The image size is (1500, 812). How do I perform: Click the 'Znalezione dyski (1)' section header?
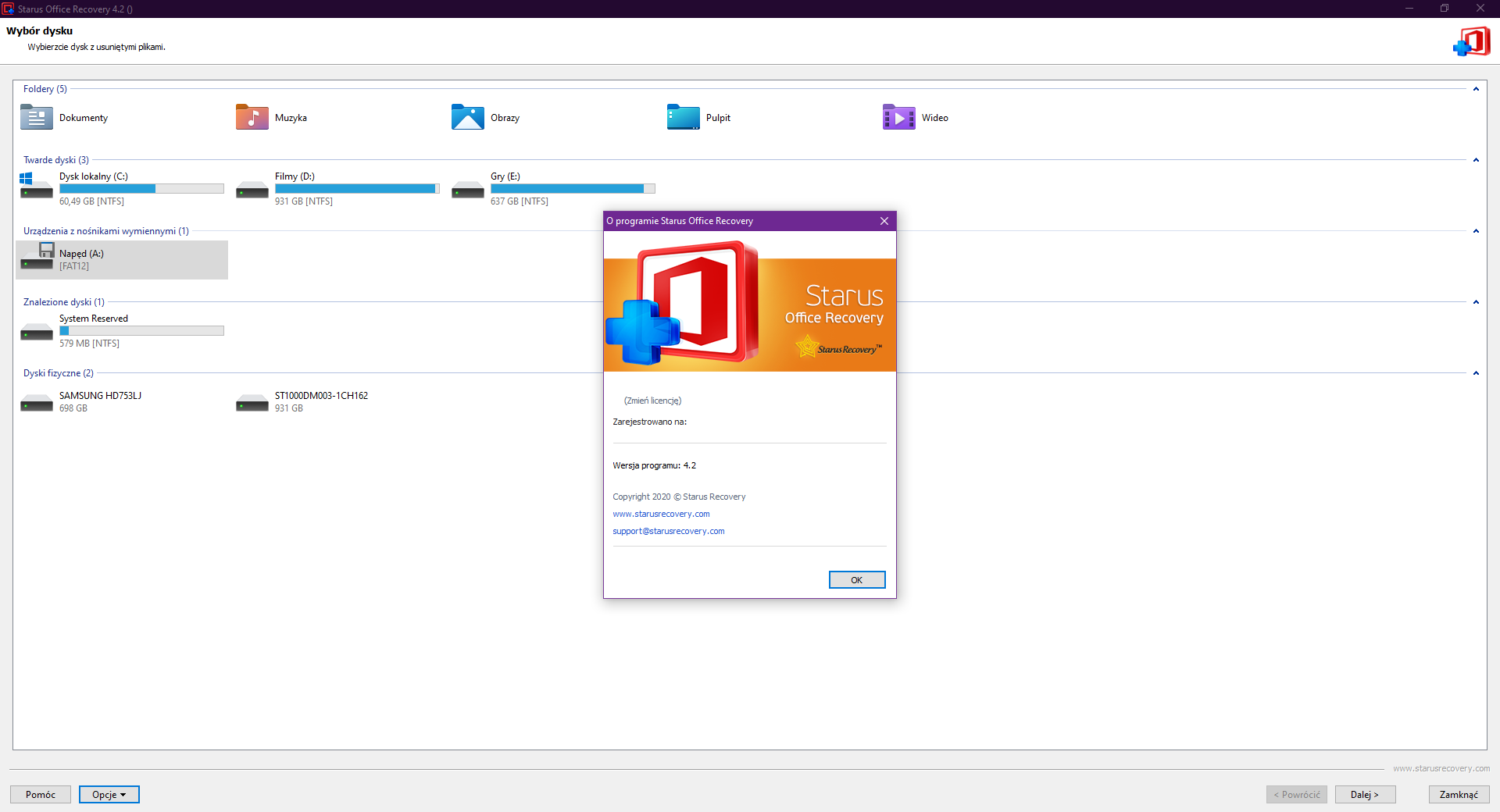pos(64,302)
